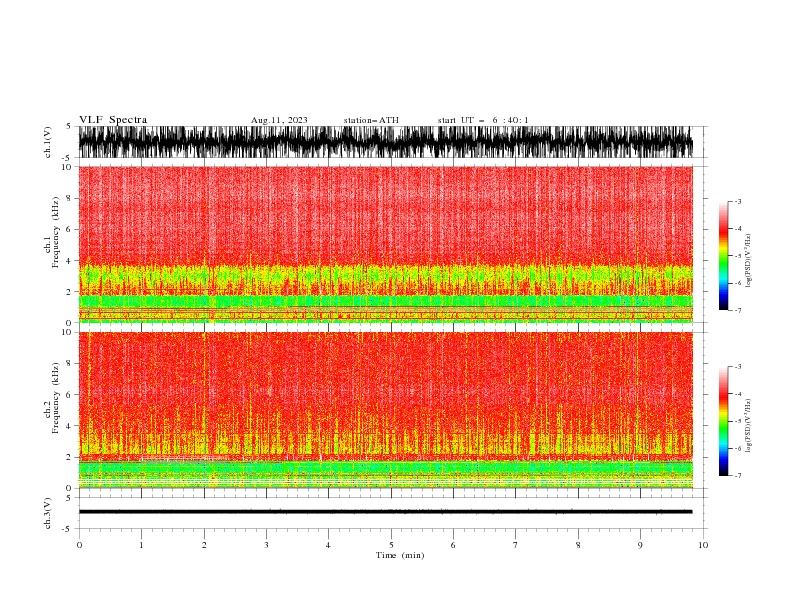Click the "7" tick label on the time axis
Screen dimensions: 792x612
[516, 545]
